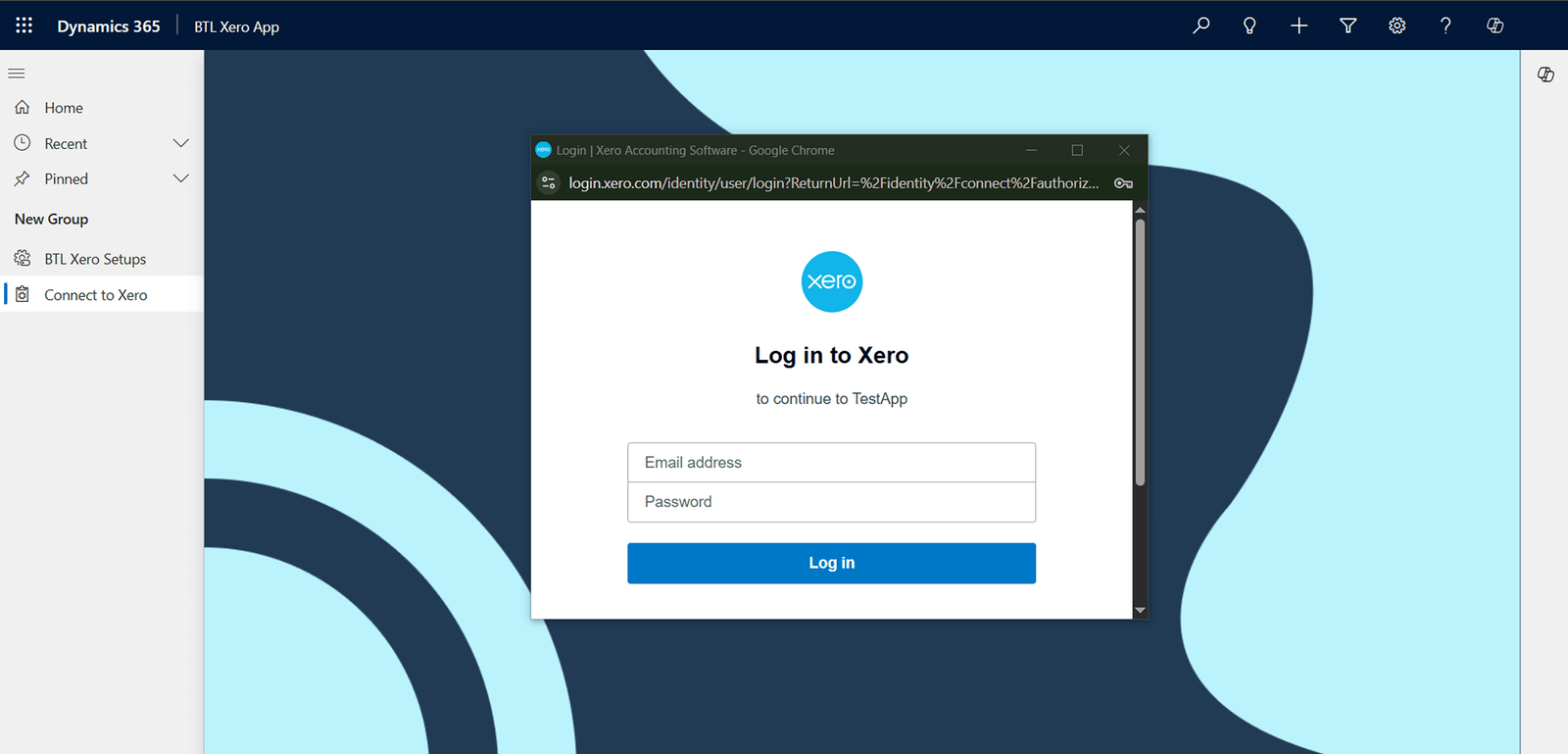This screenshot has width=1568, height=754.
Task: Click the popup scrollbar up arrow
Action: click(1140, 209)
